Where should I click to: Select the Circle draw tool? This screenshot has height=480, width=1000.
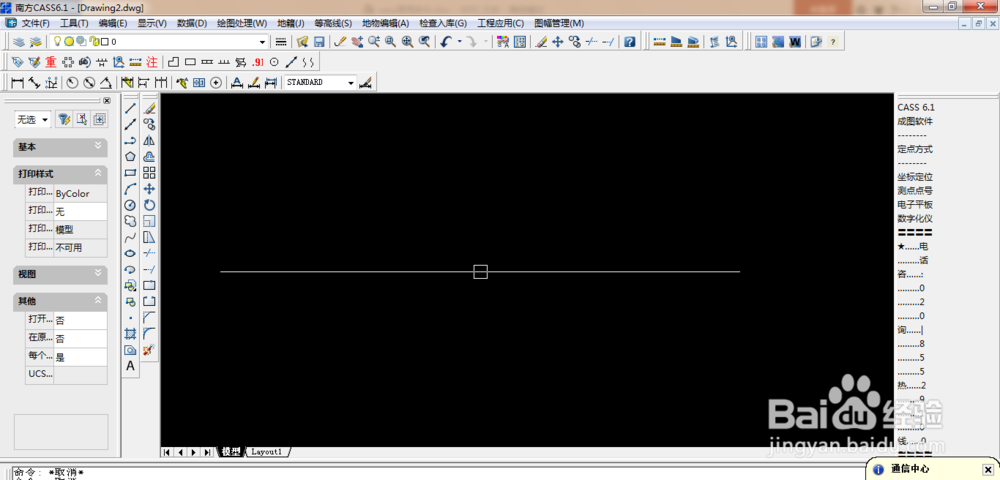[x=130, y=205]
